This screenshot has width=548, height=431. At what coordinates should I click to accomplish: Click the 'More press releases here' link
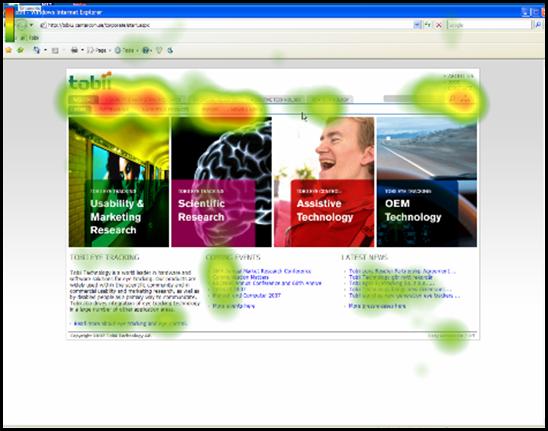[377, 306]
